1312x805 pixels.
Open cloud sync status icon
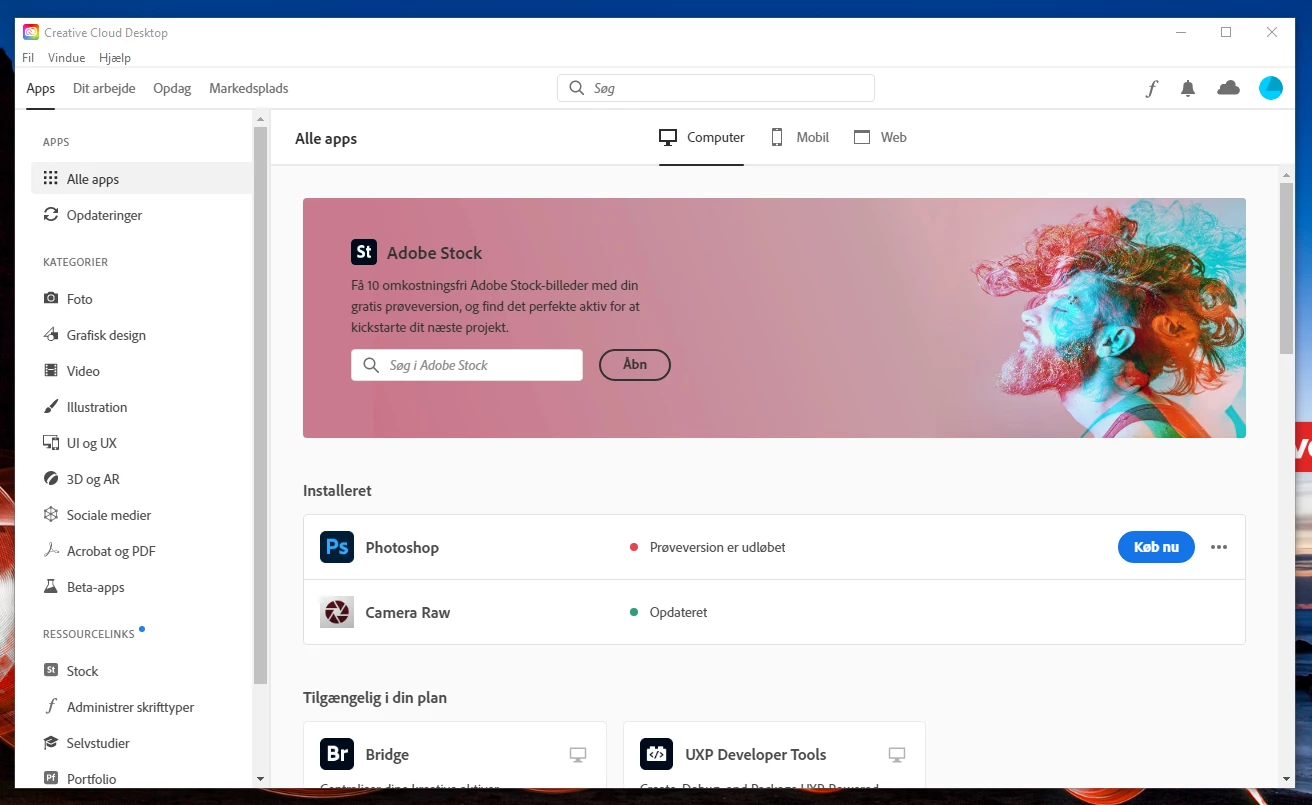pos(1228,88)
